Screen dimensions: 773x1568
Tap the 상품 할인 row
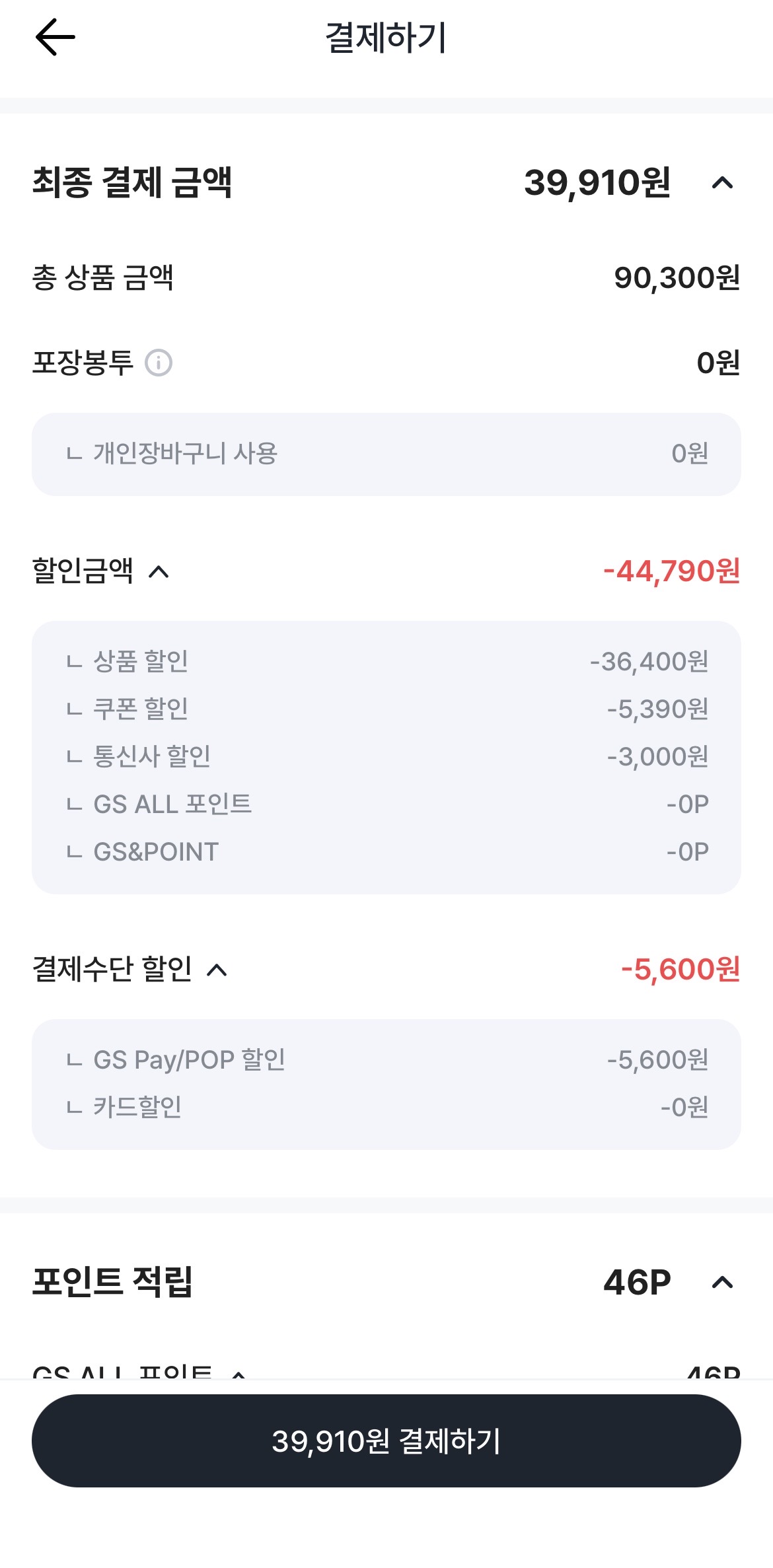pos(386,661)
